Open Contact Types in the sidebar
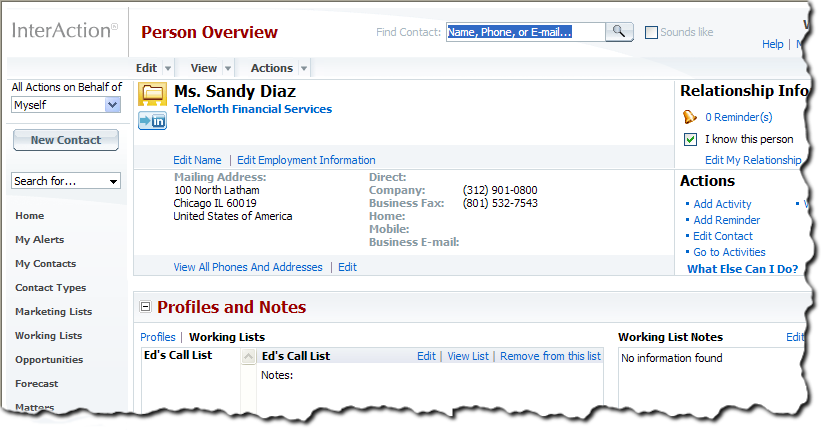The height and width of the screenshot is (430, 821). (x=50, y=288)
